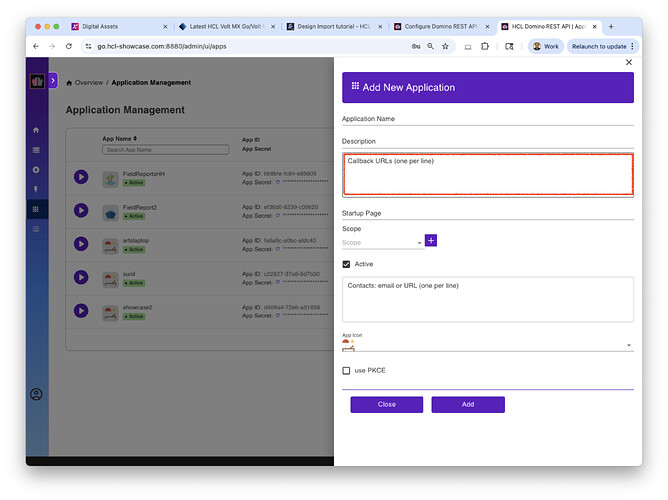Regenerate the App Secret for sunil
Viewport: 668px width, 500px height.
pyautogui.click(x=278, y=282)
